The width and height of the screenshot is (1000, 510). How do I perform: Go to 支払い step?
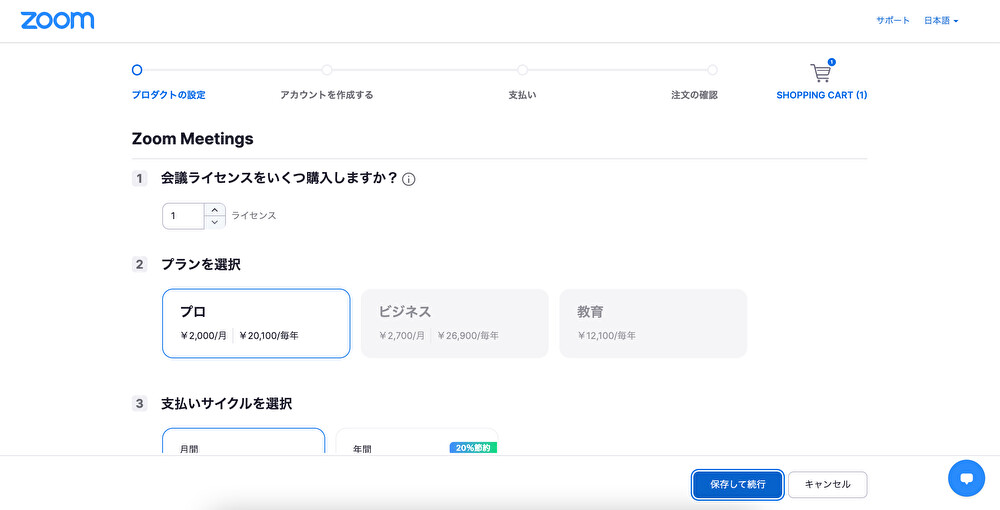[x=522, y=95]
